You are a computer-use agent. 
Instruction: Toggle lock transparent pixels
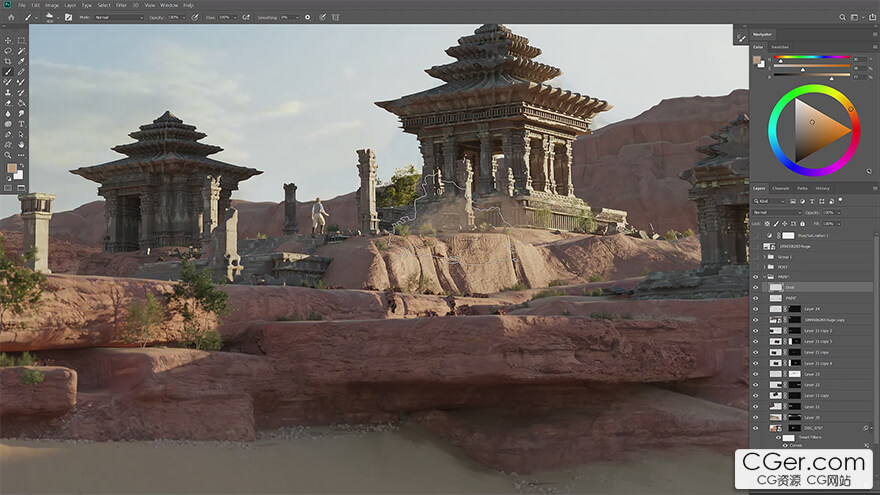pos(767,224)
